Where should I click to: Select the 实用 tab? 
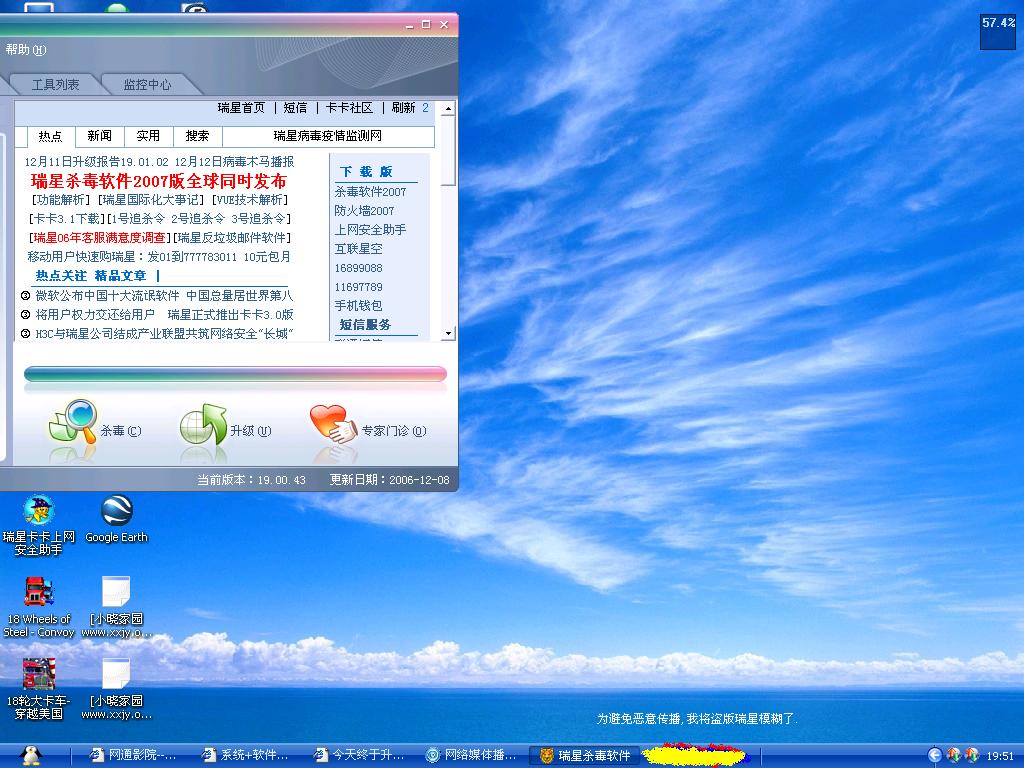pyautogui.click(x=148, y=136)
